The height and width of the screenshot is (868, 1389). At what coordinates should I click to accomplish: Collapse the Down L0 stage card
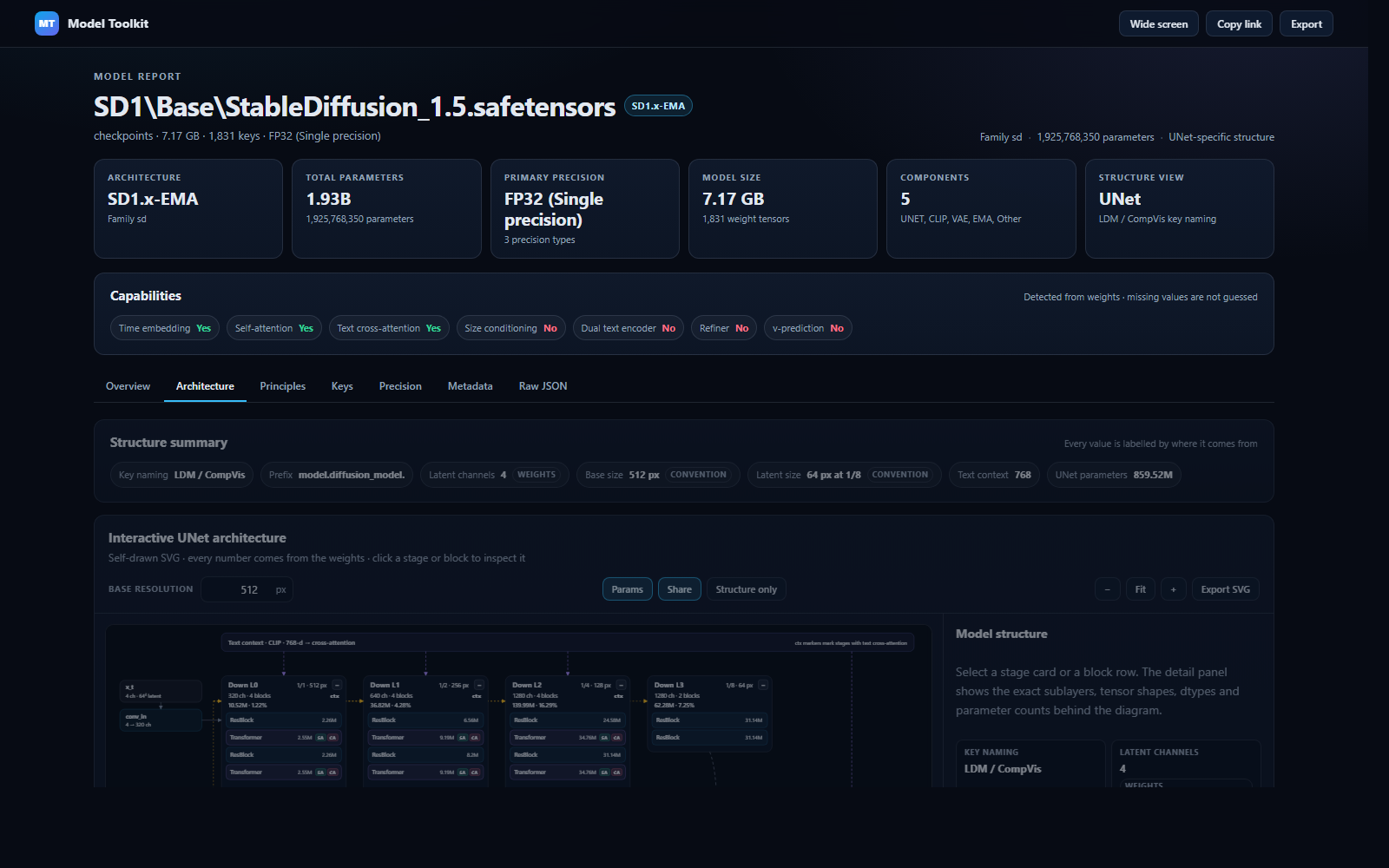(337, 685)
